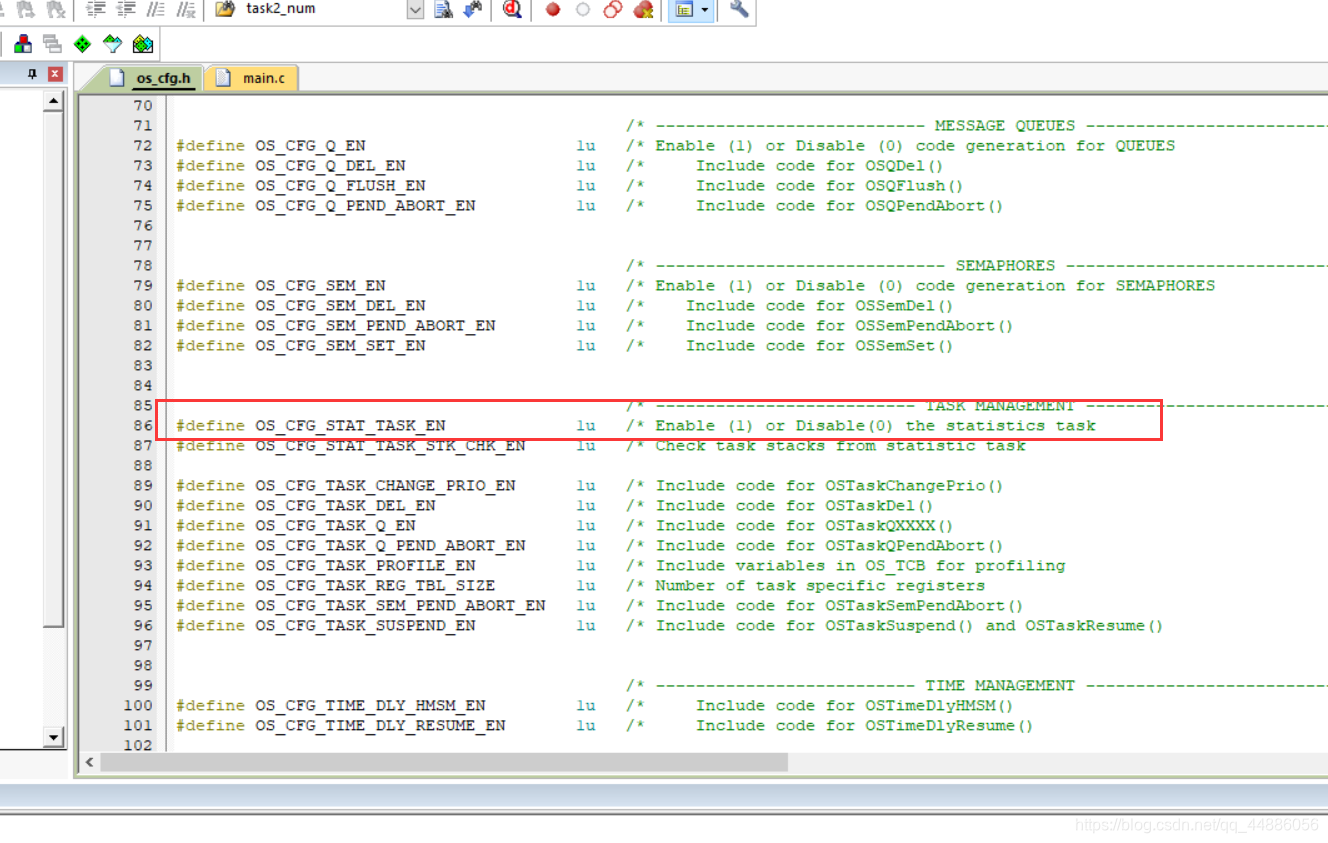Open Manage Run-Time Environment green diamond icon

click(82, 44)
